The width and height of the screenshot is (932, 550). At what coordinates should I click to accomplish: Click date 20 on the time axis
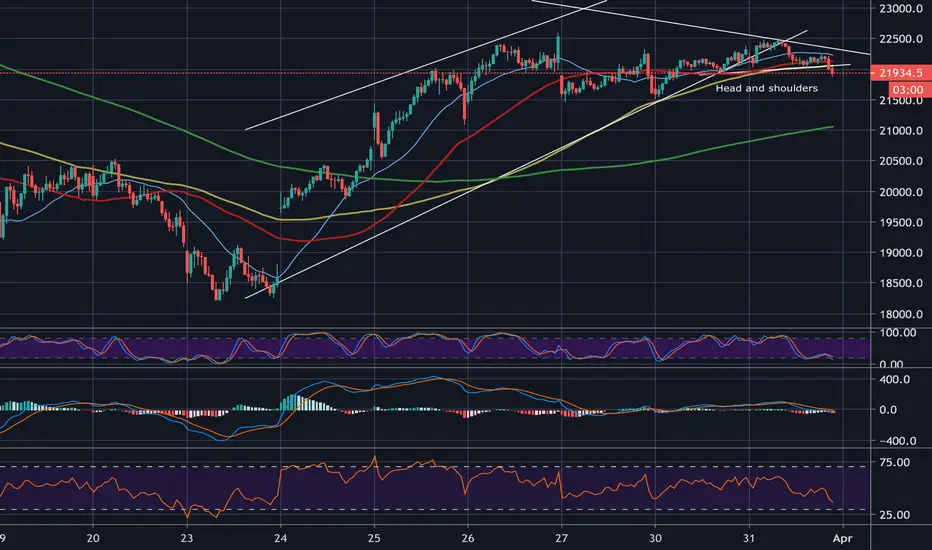coord(93,538)
